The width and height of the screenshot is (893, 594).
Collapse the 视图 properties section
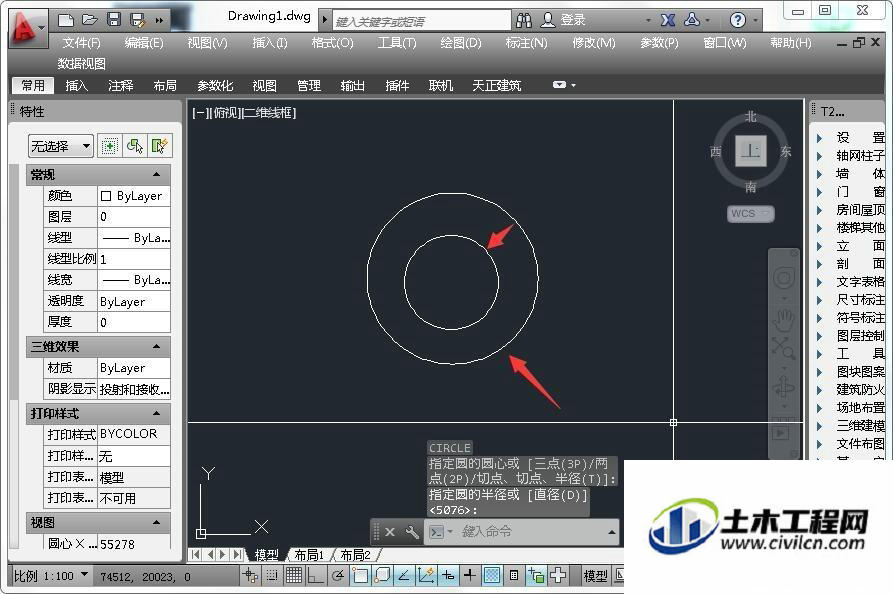157,522
